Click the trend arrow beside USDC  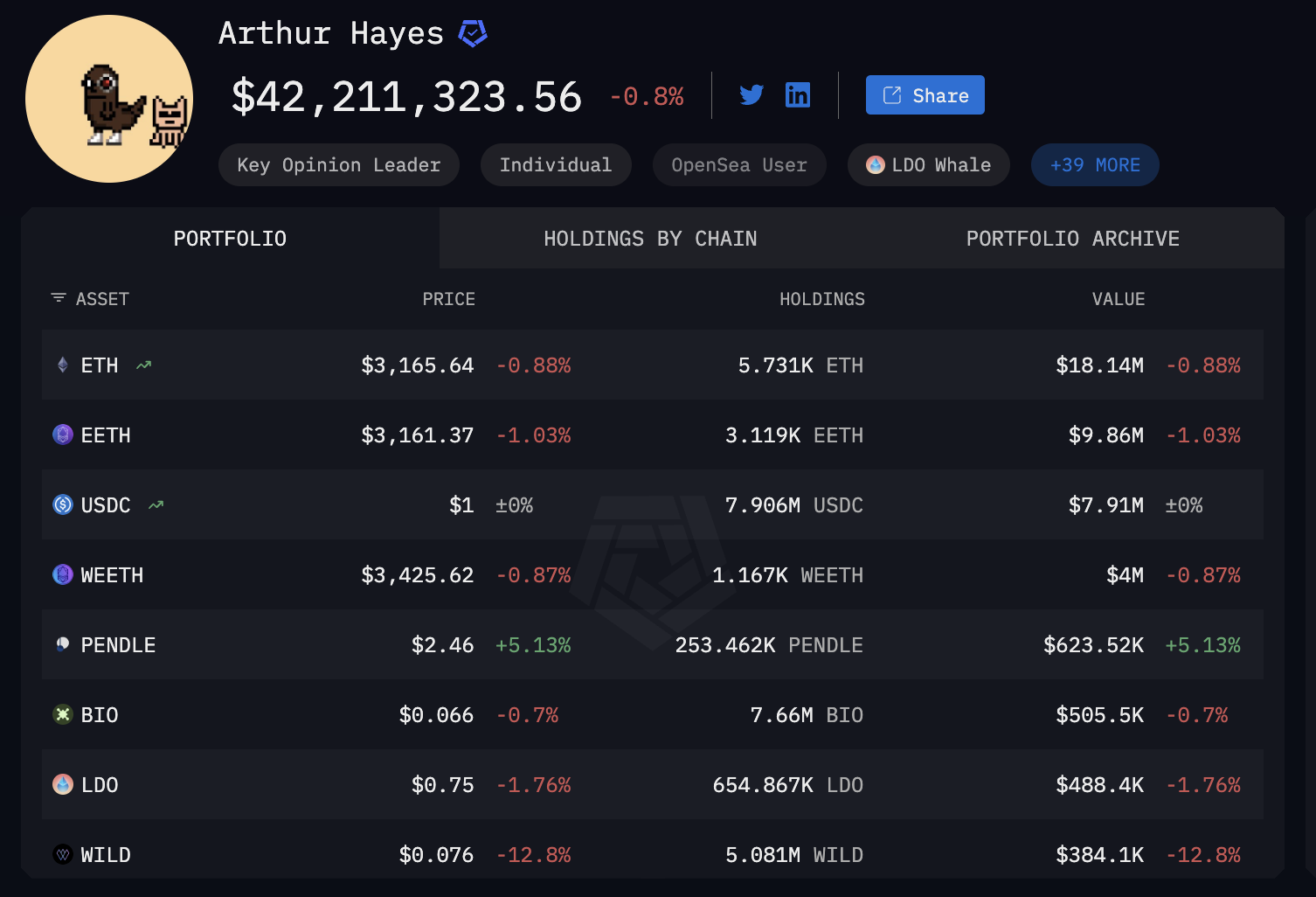[x=156, y=504]
